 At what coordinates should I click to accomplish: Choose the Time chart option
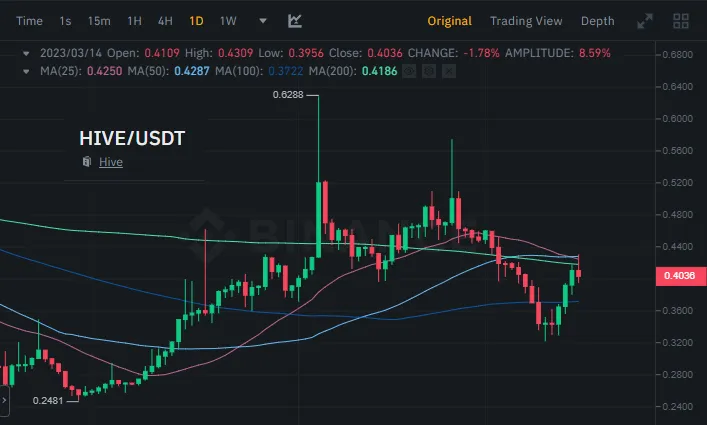click(29, 21)
